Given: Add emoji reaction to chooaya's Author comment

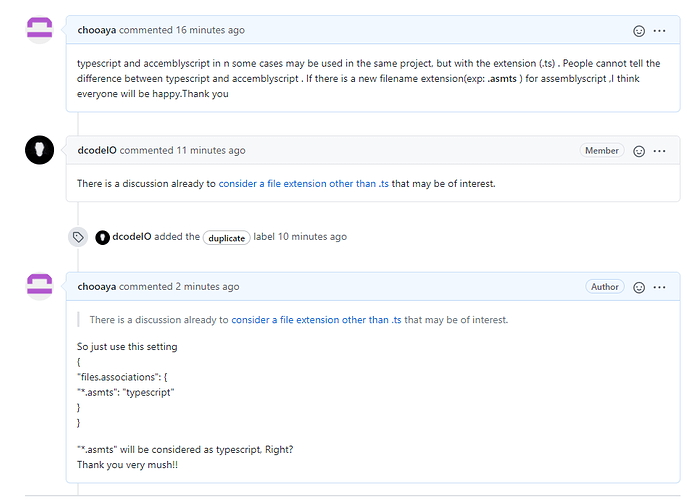Looking at the screenshot, I should click(639, 286).
